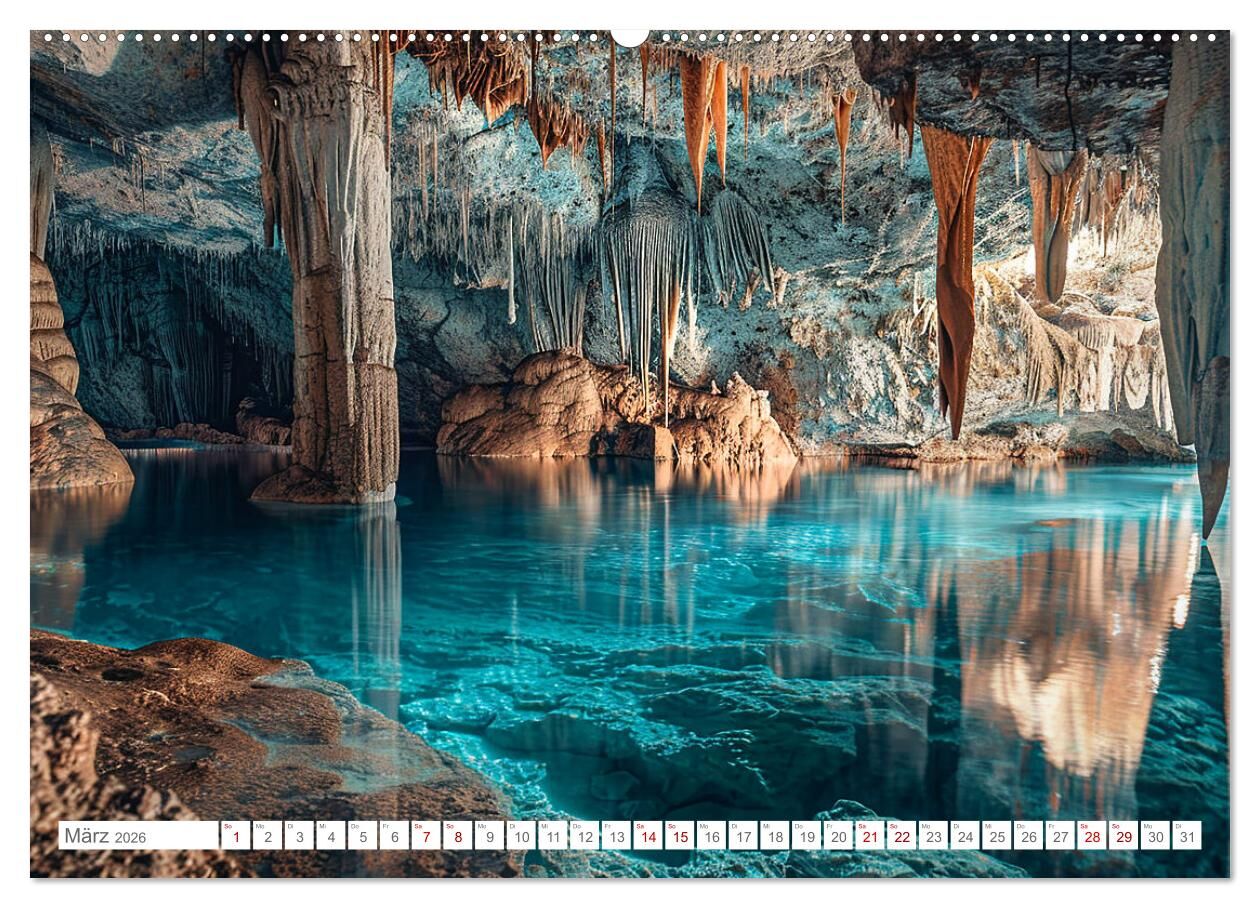
Task: Pick day 24 in the date row
Action: (x=964, y=836)
